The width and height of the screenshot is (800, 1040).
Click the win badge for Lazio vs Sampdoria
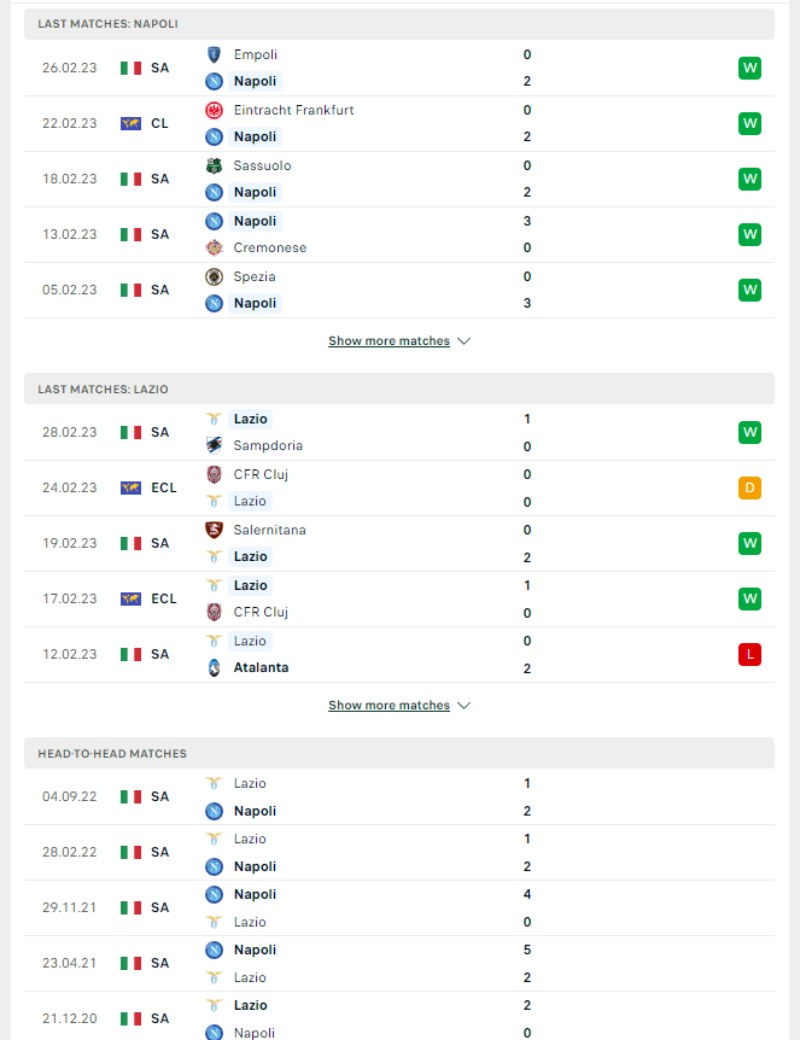(x=750, y=432)
